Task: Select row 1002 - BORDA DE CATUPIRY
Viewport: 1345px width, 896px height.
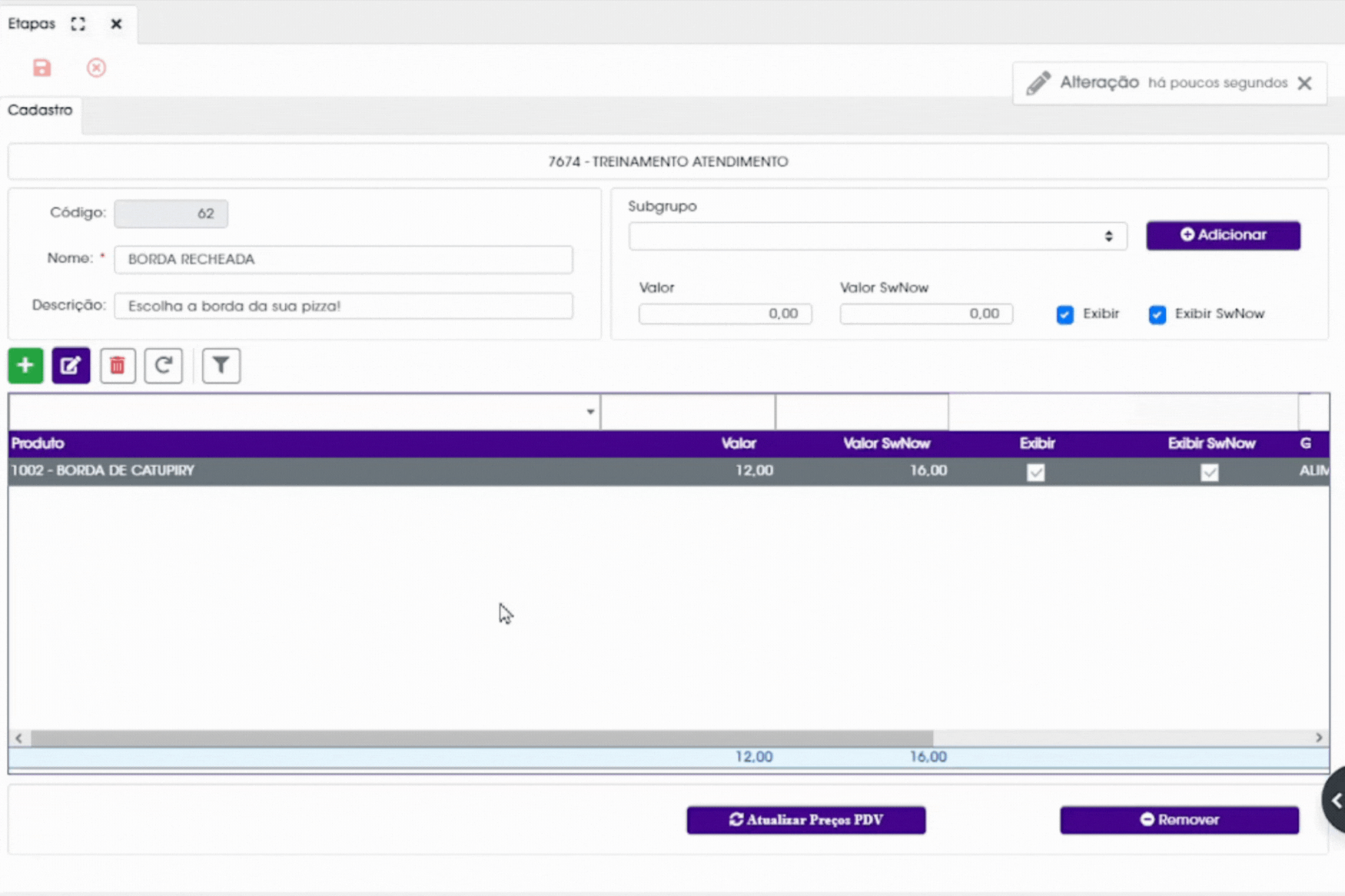Action: [x=669, y=471]
